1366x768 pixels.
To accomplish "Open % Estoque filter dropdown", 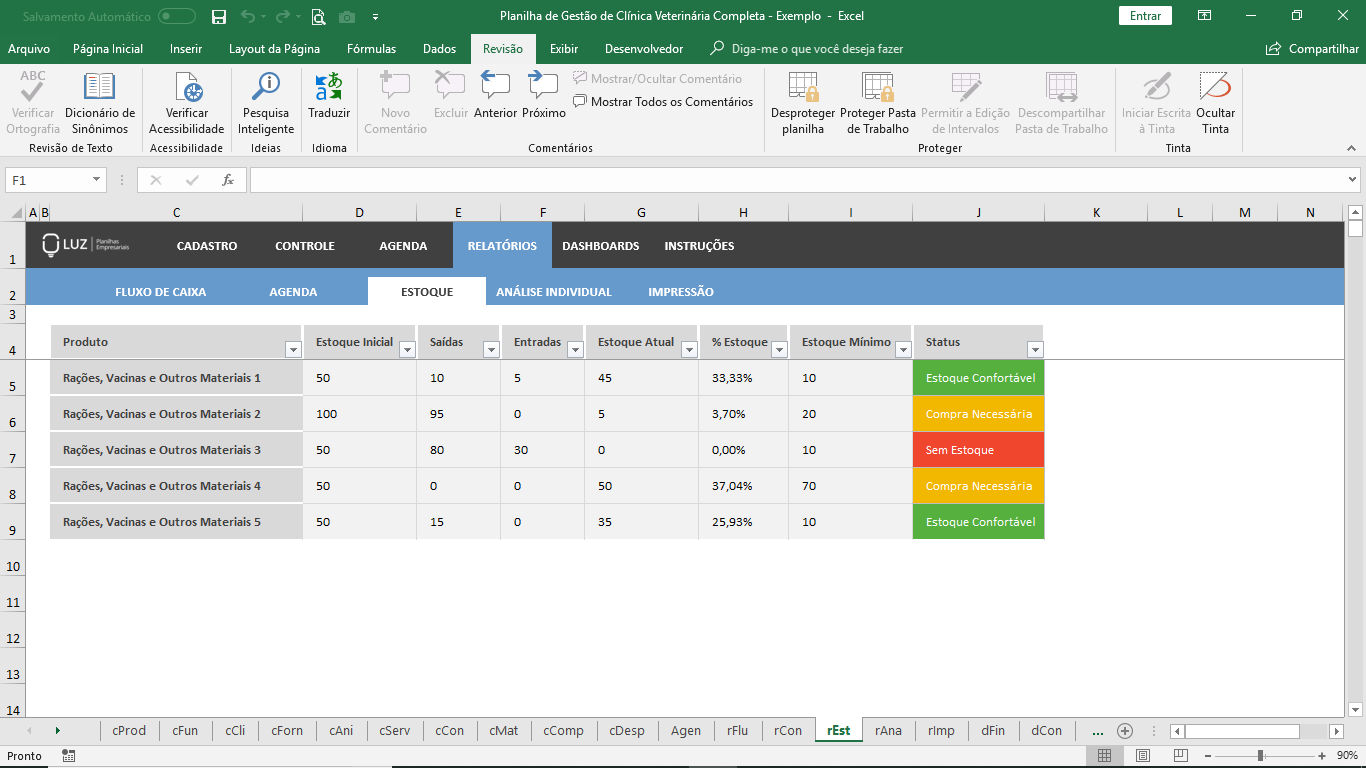I will 779,349.
